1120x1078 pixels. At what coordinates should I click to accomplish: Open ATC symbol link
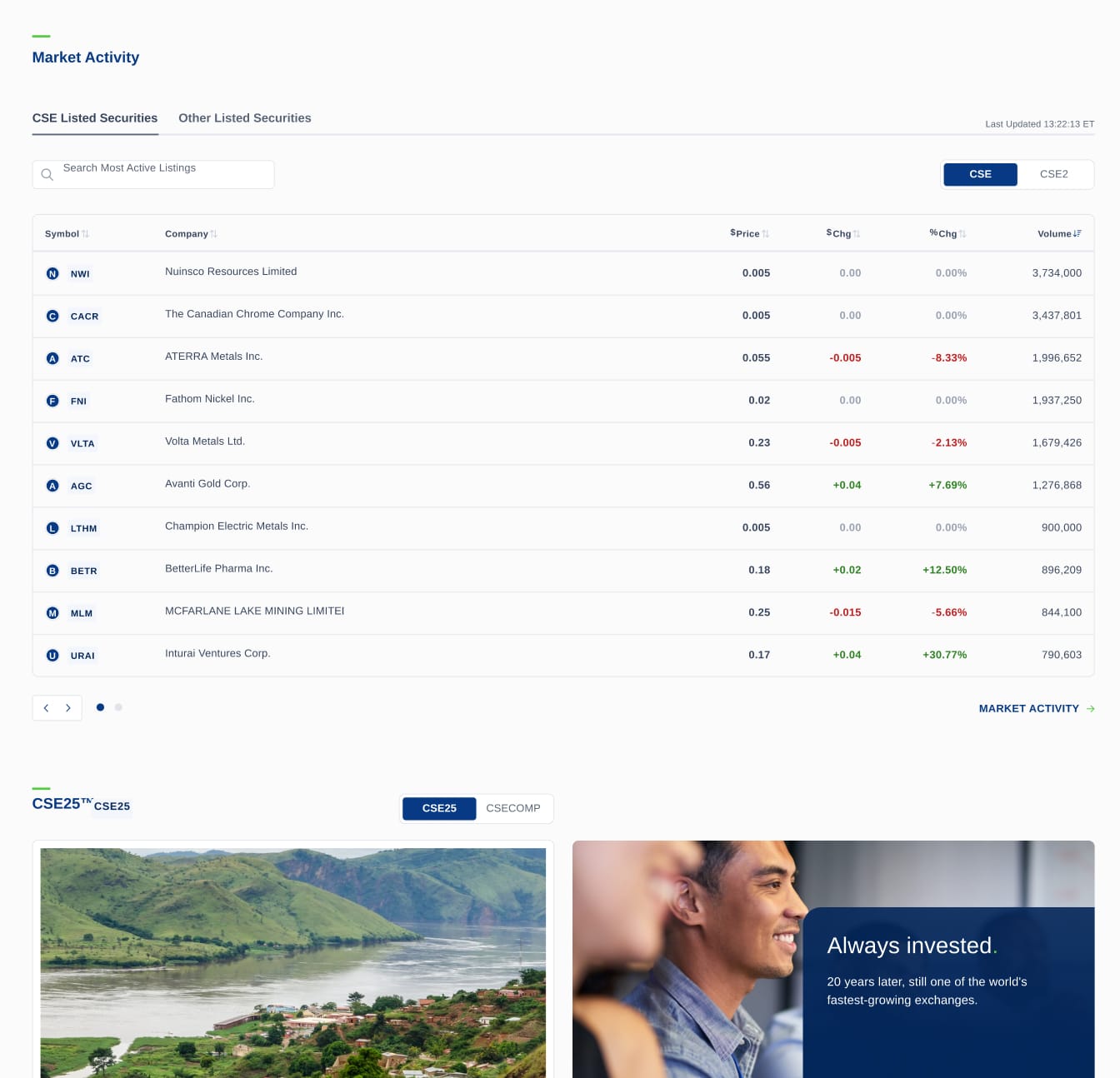click(80, 359)
